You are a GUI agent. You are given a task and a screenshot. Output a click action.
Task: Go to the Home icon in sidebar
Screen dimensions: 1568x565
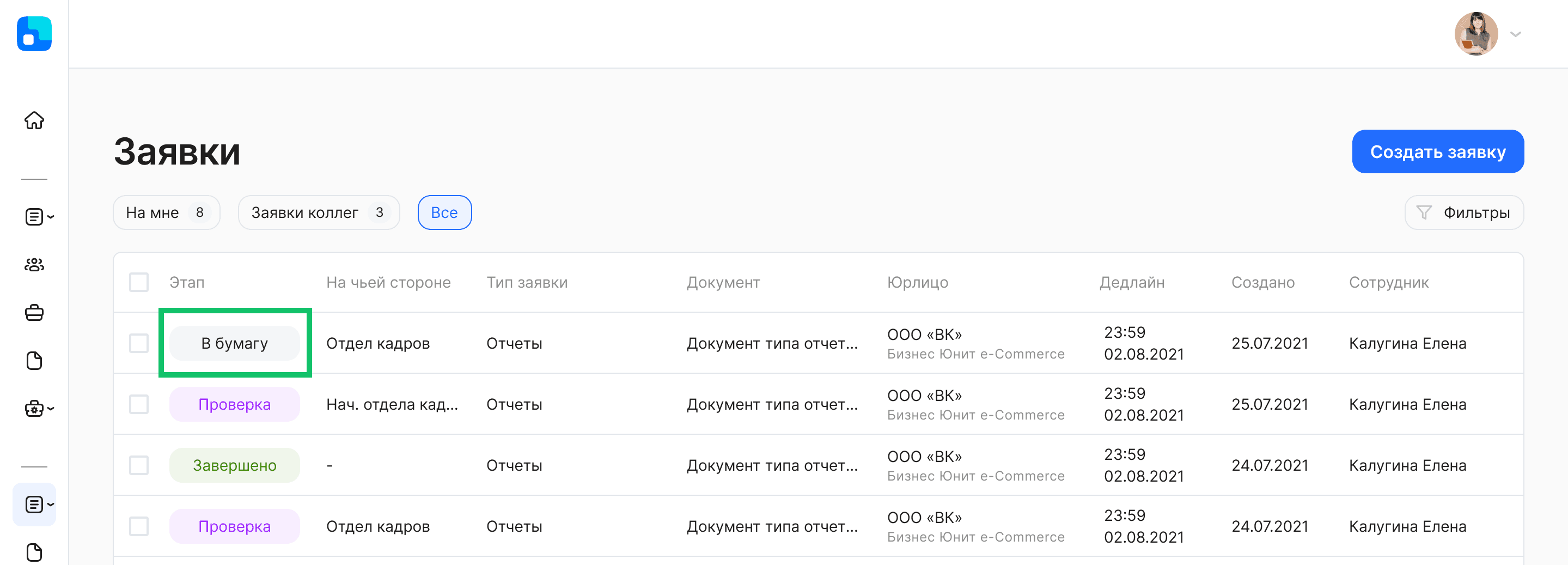coord(34,120)
